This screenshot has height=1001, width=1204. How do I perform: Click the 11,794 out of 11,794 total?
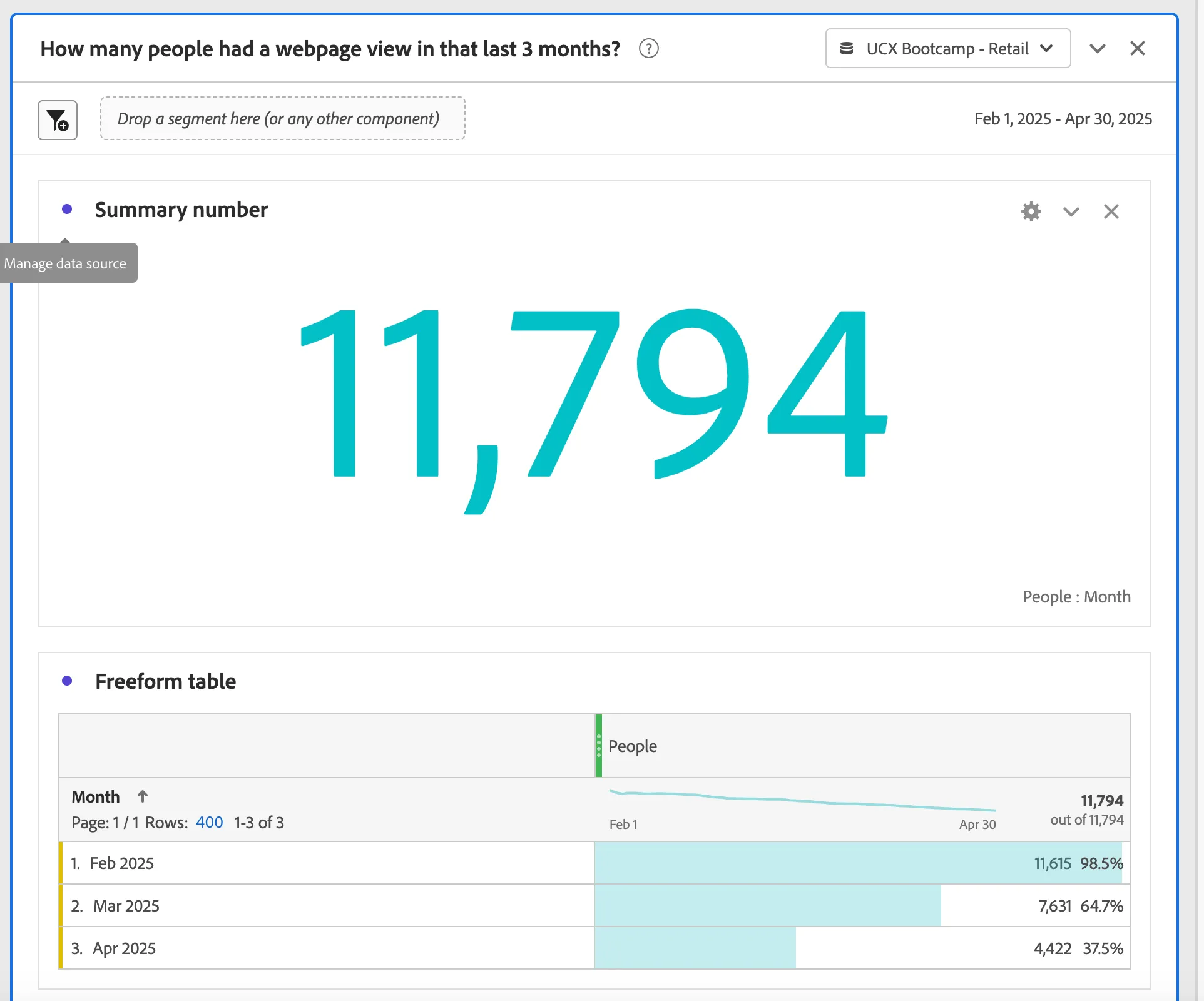click(1087, 810)
